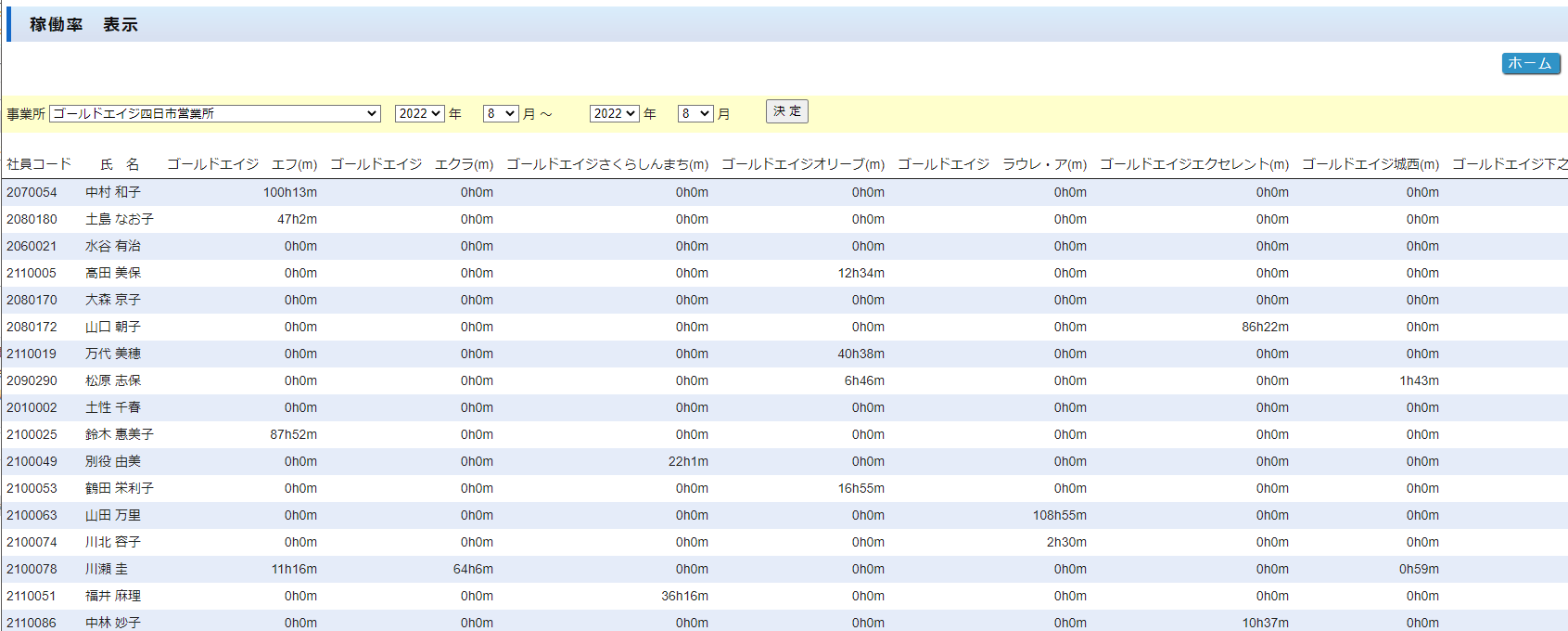Click the 決定 button
The width and height of the screenshot is (1568, 631).
pos(786,111)
